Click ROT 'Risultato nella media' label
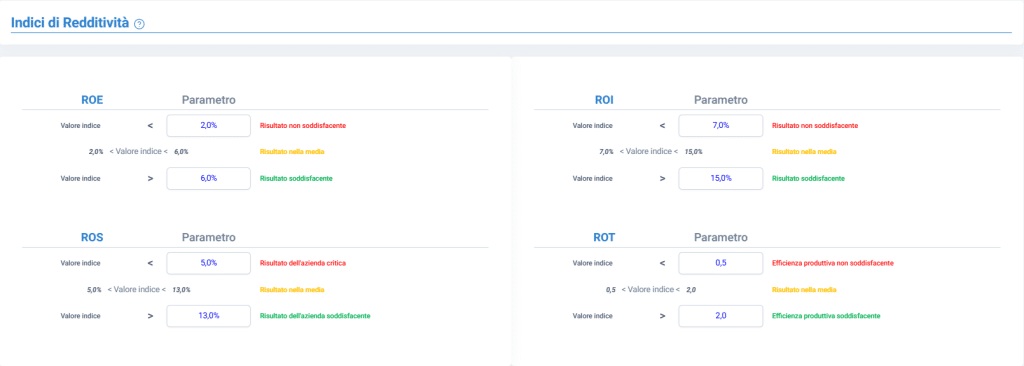 tap(804, 290)
